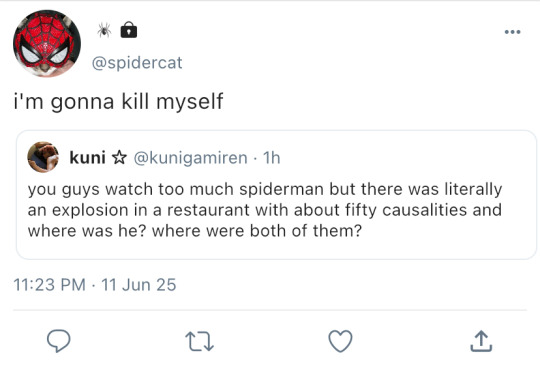Screen dimensions: 540x372
Task: Open the three-dot more options menu
Action: coord(512,32)
